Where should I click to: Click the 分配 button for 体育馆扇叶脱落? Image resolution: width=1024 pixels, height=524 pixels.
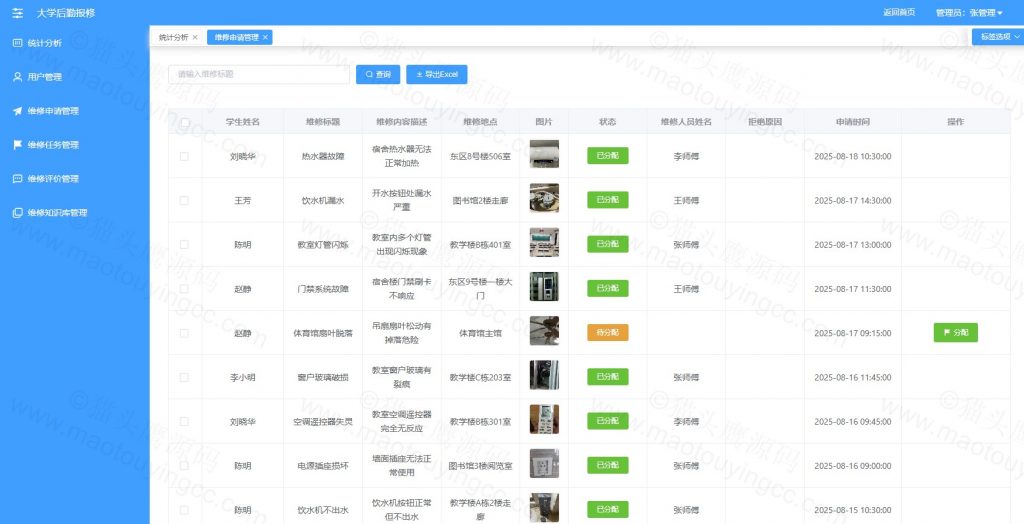(x=955, y=333)
